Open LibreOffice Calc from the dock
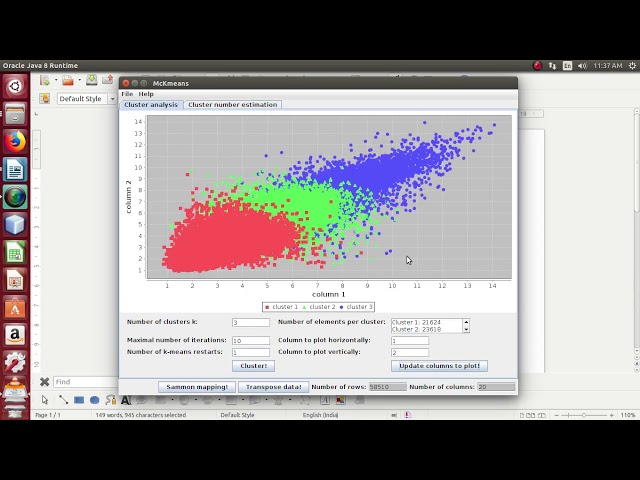 (x=15, y=253)
